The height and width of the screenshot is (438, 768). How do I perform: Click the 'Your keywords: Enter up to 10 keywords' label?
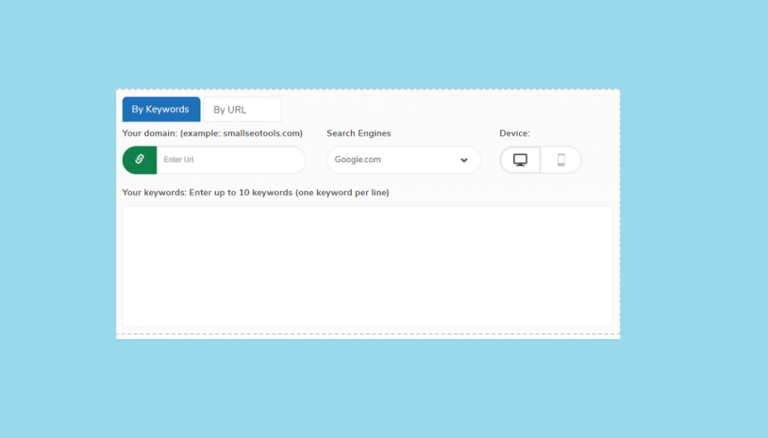point(256,193)
